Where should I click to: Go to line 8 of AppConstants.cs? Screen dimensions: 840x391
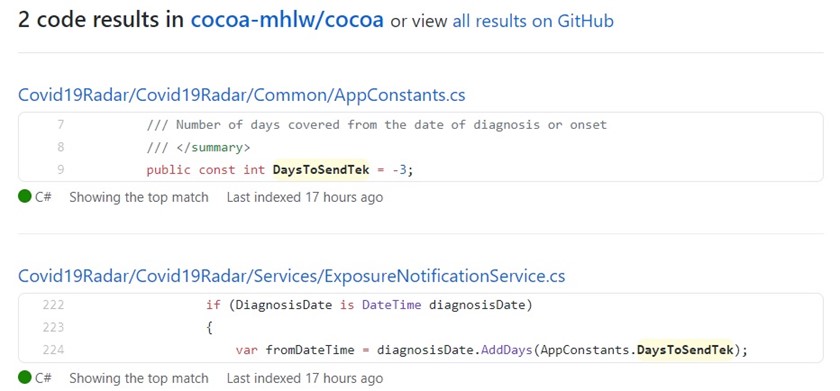point(60,147)
